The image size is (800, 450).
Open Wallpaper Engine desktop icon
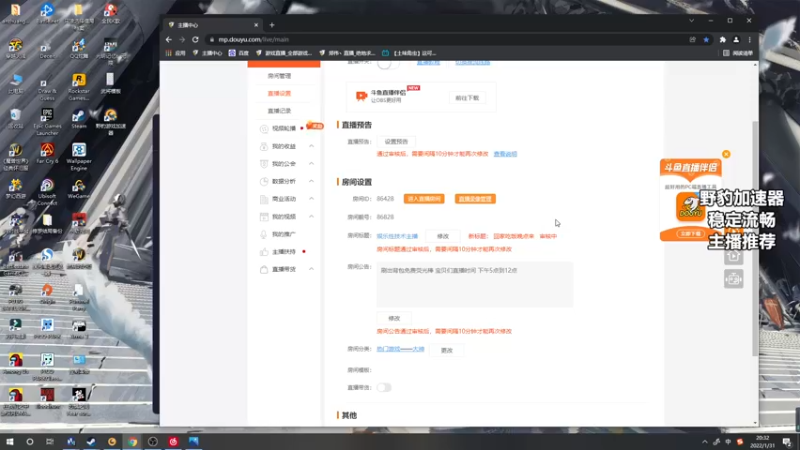click(x=79, y=157)
